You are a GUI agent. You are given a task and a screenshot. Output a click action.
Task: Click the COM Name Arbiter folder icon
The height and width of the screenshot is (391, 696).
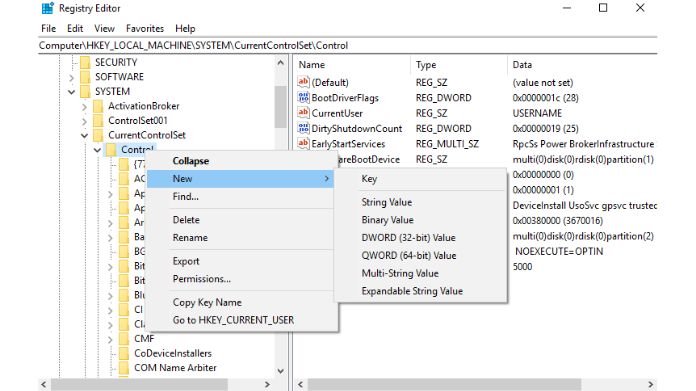tap(124, 368)
